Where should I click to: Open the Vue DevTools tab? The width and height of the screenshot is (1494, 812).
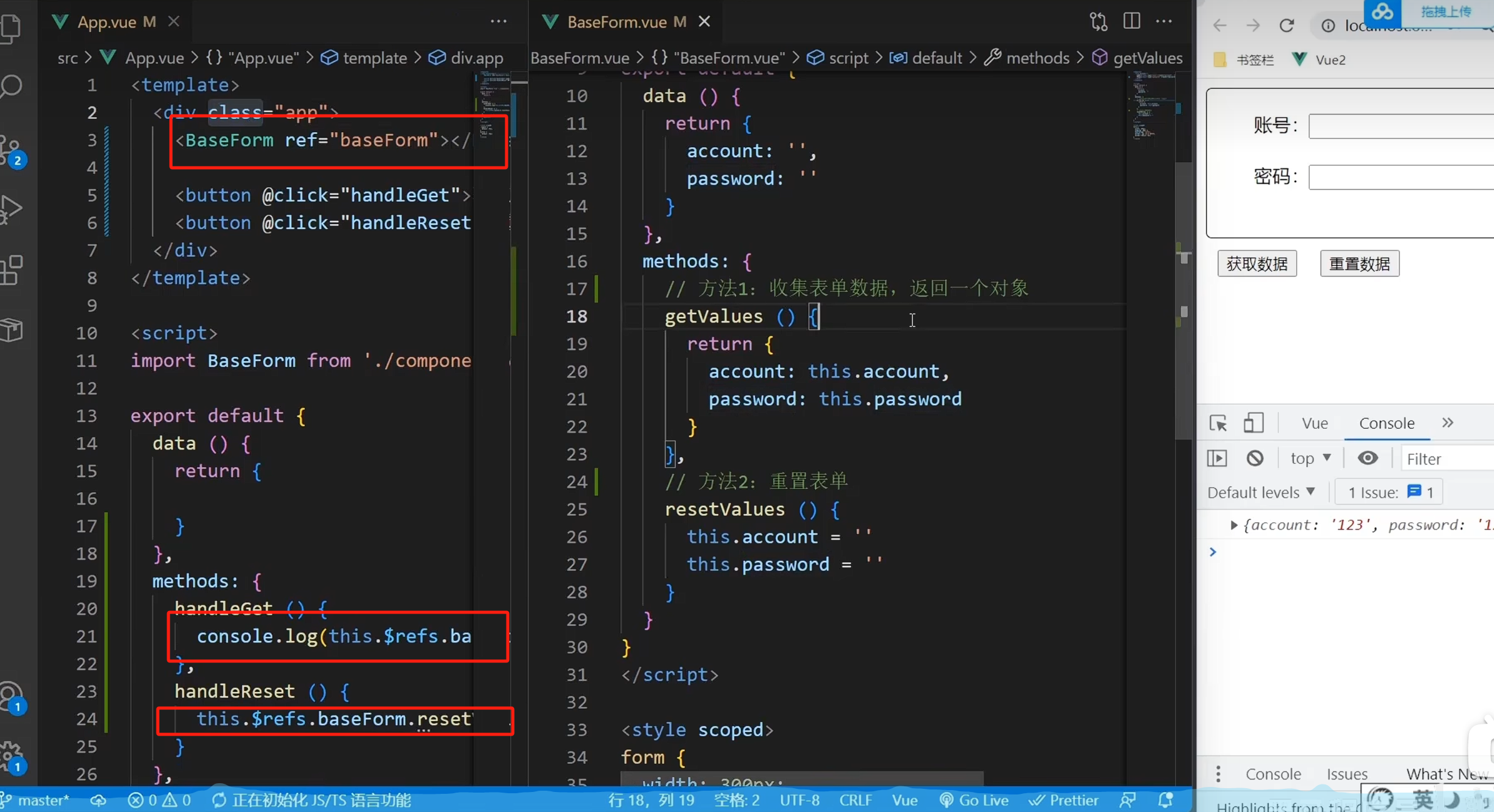click(1314, 423)
